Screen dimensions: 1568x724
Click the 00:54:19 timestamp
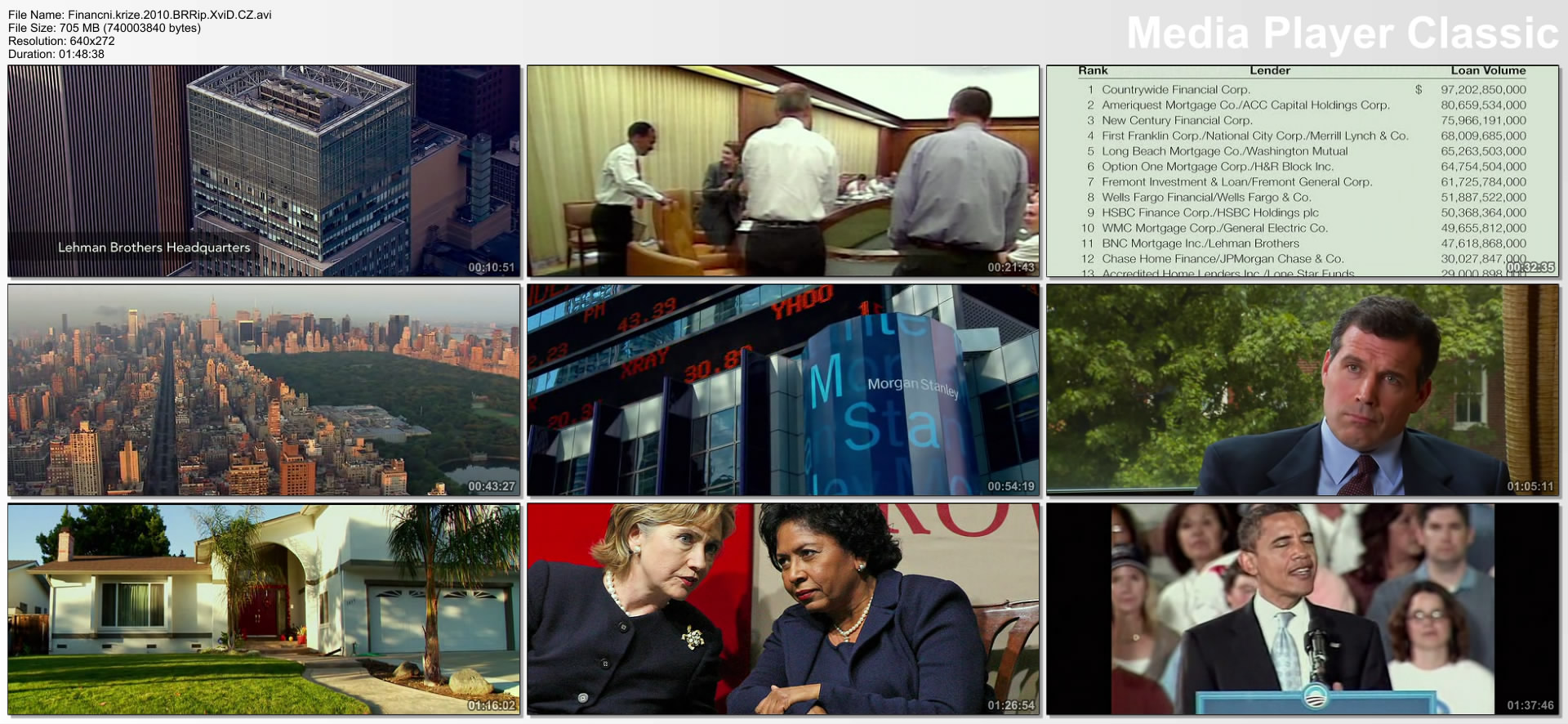1010,486
